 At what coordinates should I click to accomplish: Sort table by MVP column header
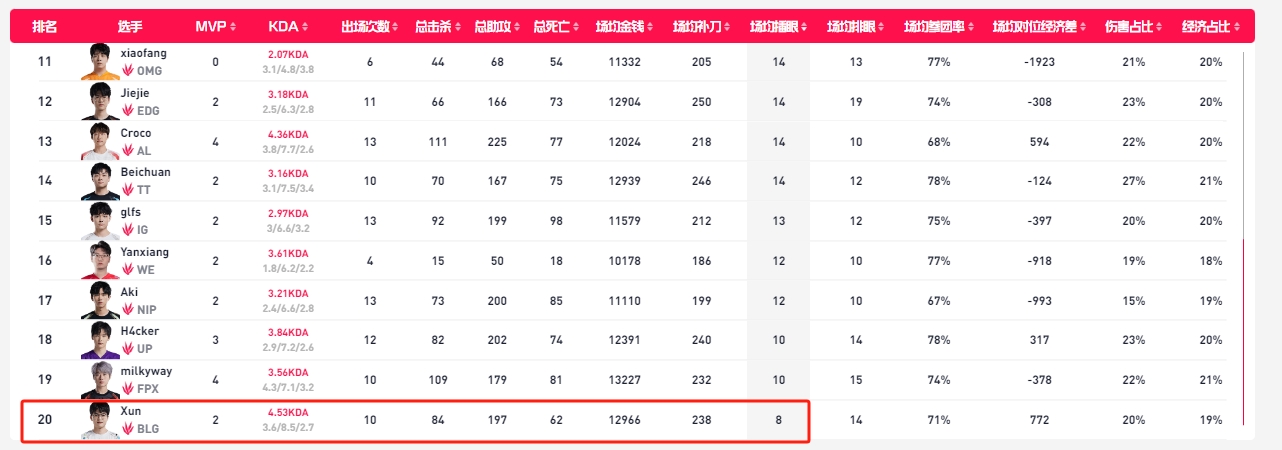click(215, 26)
